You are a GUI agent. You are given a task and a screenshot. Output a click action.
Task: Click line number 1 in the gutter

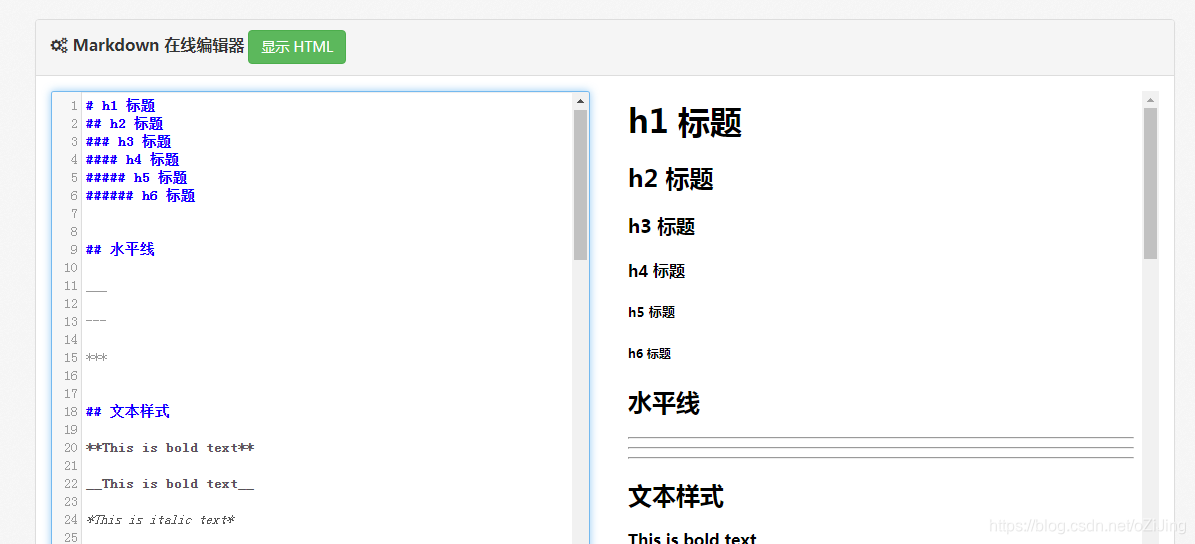click(x=74, y=106)
